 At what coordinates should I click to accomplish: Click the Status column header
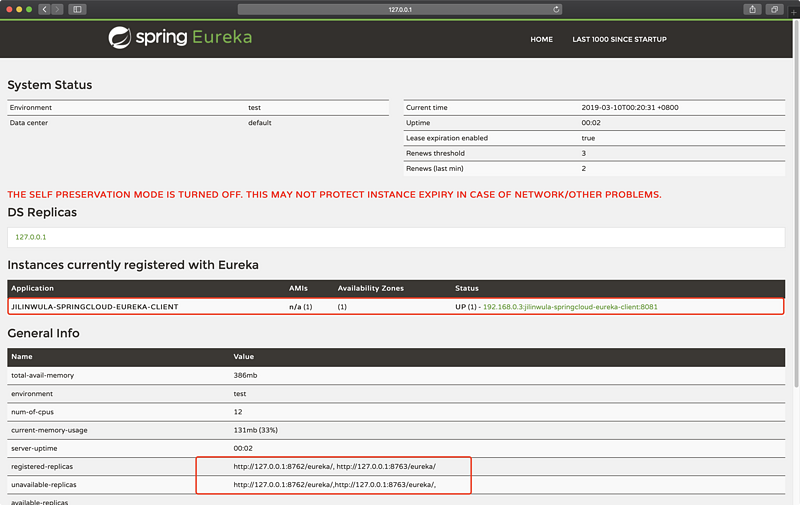(x=467, y=289)
